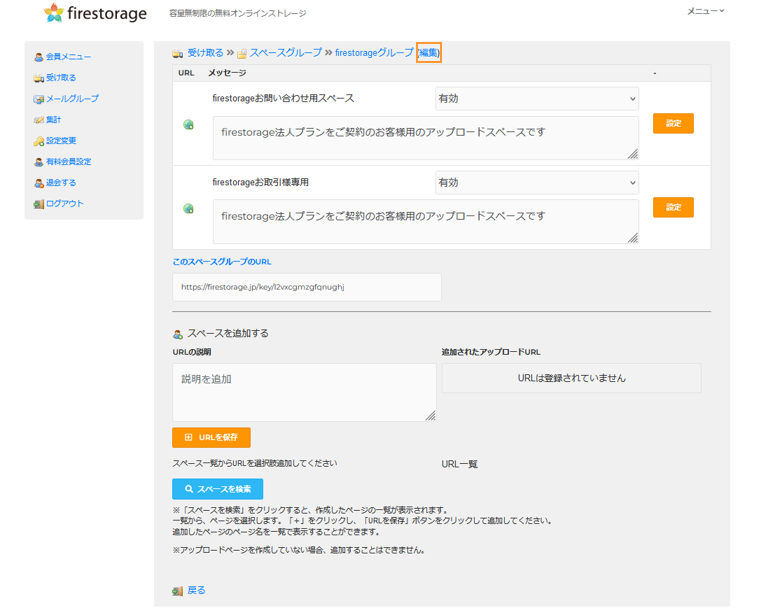This screenshot has width=778, height=615.
Task: Click the message box for お取引様専用
Action: [426, 222]
